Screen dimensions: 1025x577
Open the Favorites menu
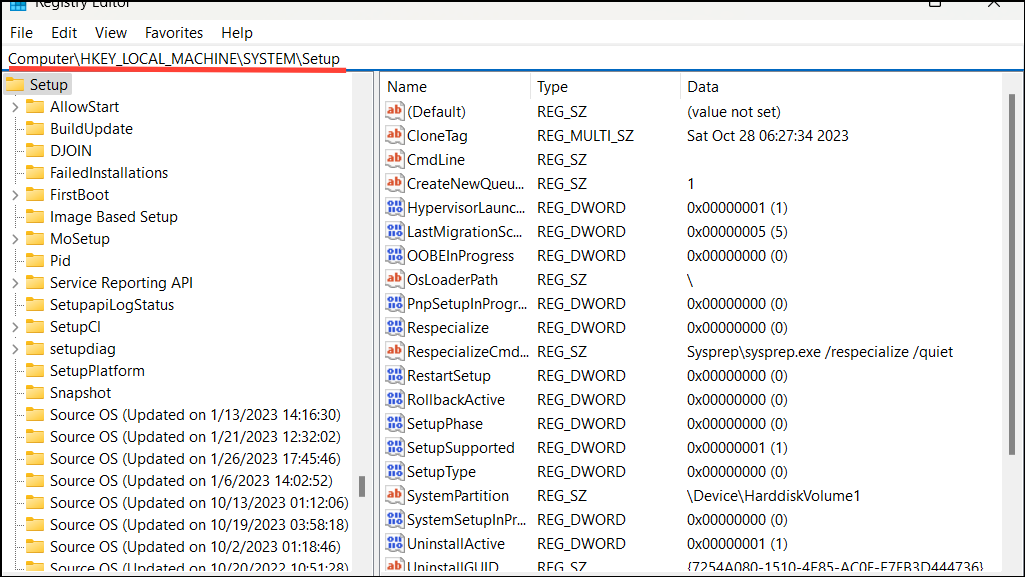[x=174, y=33]
